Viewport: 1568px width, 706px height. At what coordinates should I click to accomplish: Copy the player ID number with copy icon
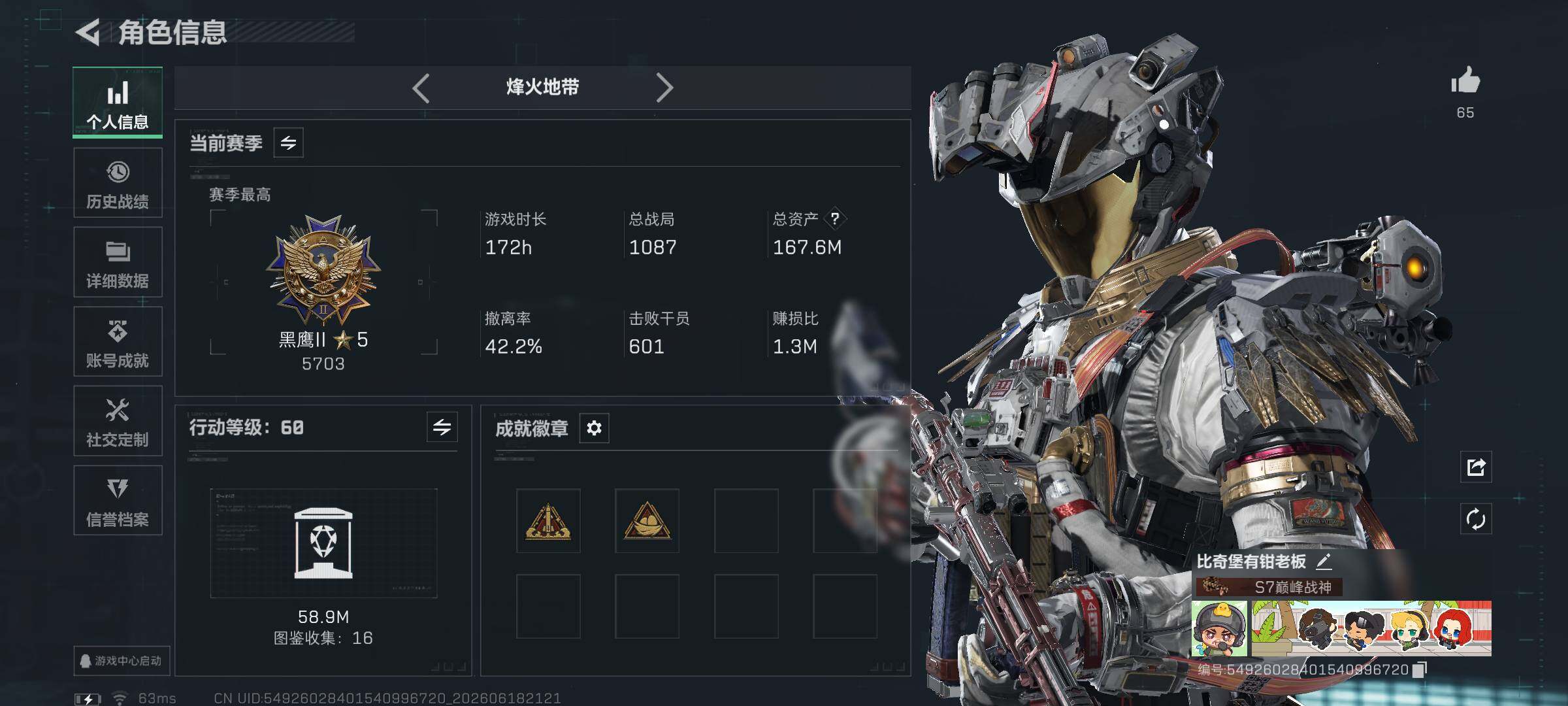coord(1419,670)
